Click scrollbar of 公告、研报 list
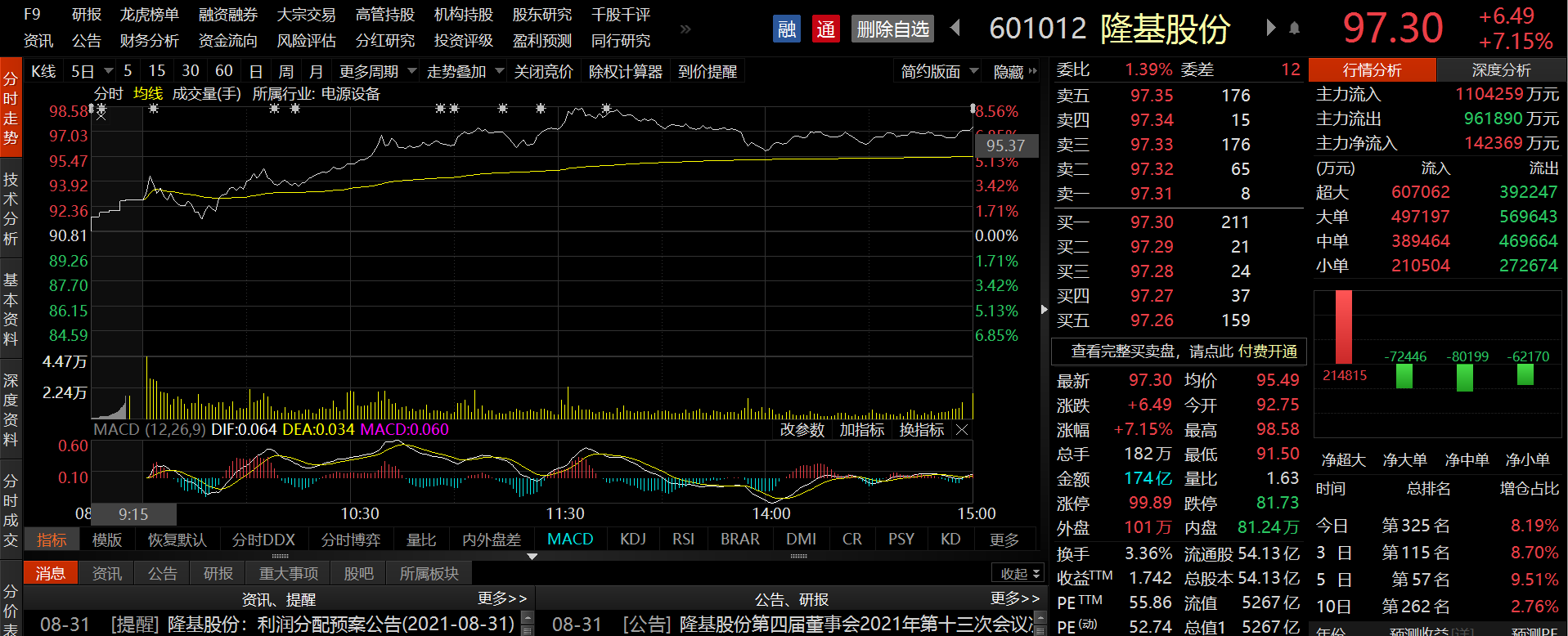This screenshot has height=636, width=1568. click(x=1040, y=623)
